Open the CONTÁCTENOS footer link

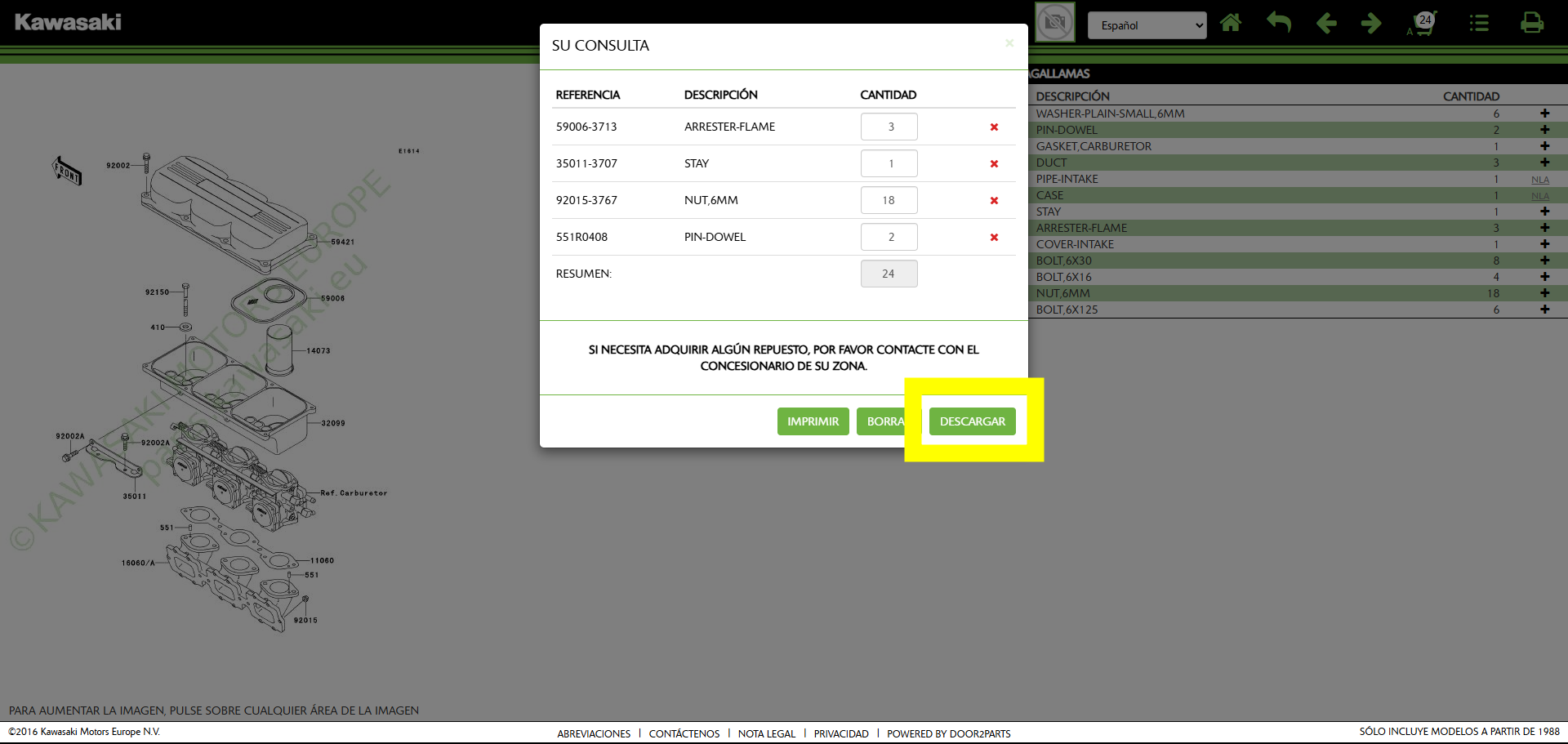pyautogui.click(x=684, y=733)
